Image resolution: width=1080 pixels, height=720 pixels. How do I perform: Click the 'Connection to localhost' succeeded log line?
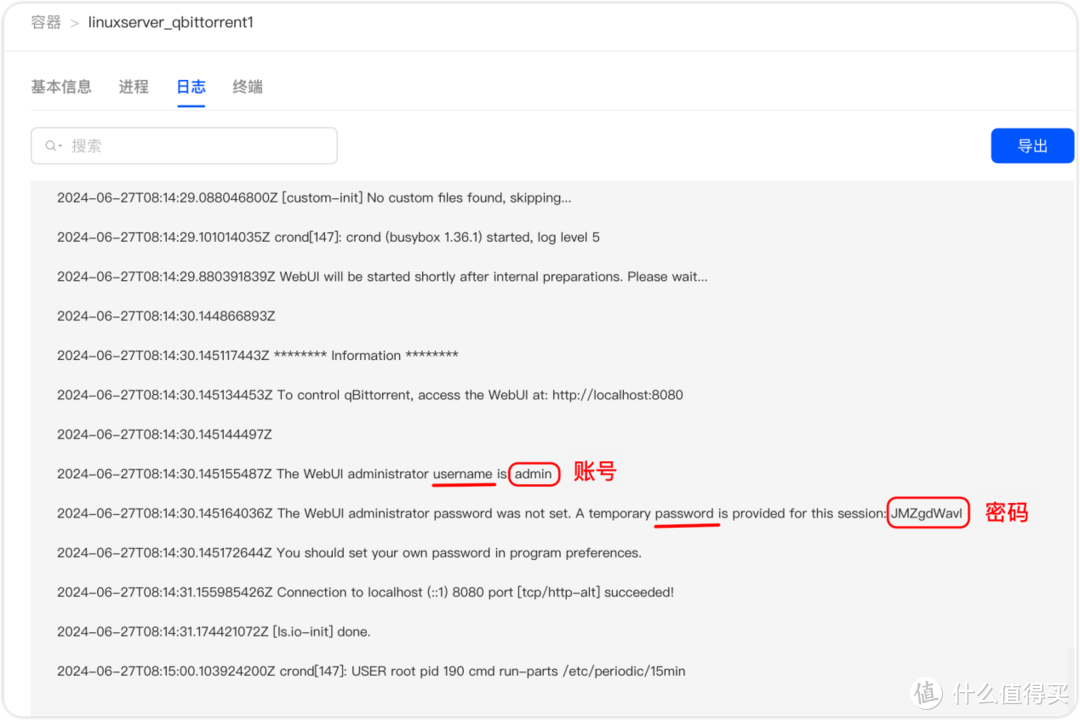[x=365, y=592]
